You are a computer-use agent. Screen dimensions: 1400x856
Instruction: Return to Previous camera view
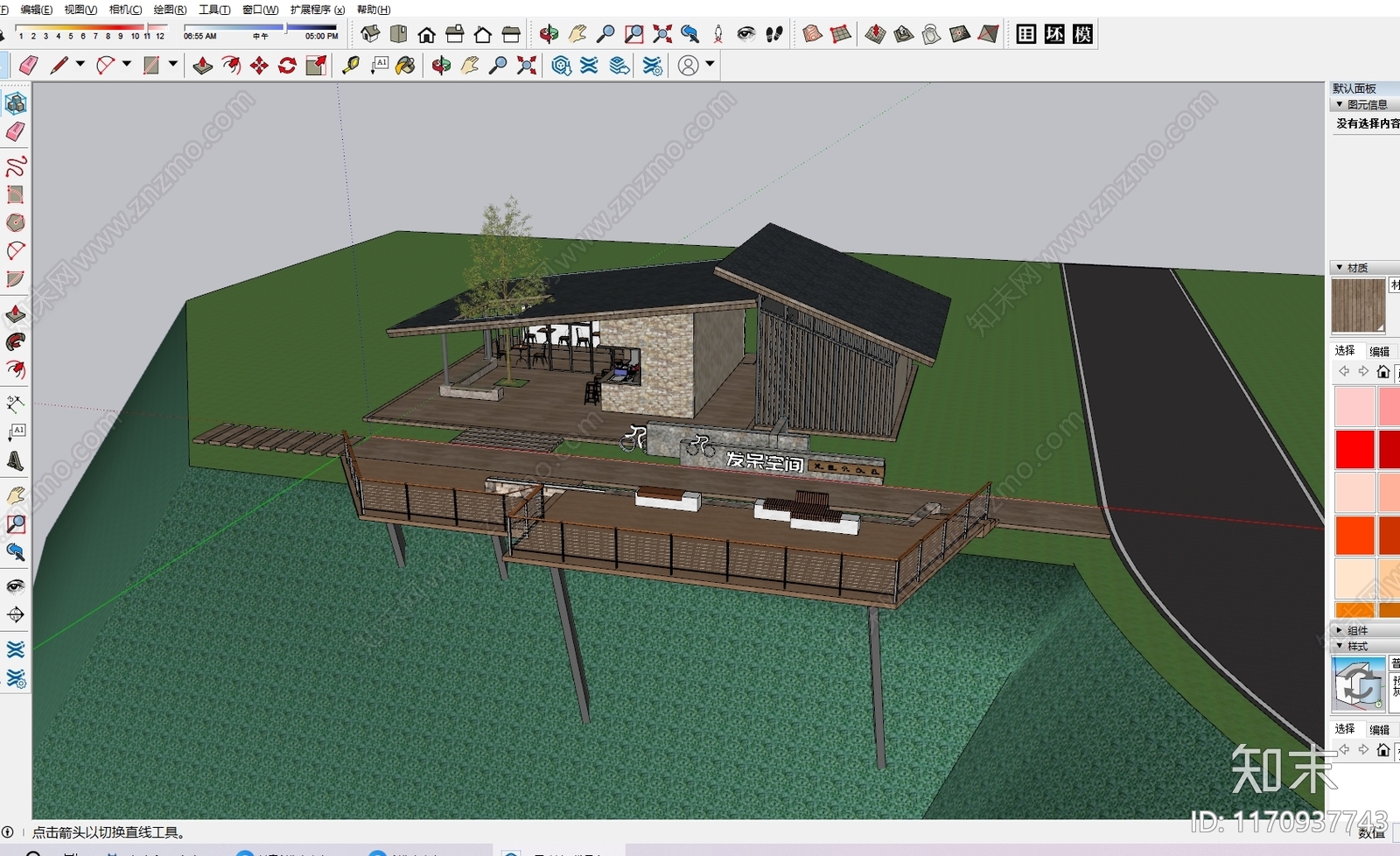690,34
